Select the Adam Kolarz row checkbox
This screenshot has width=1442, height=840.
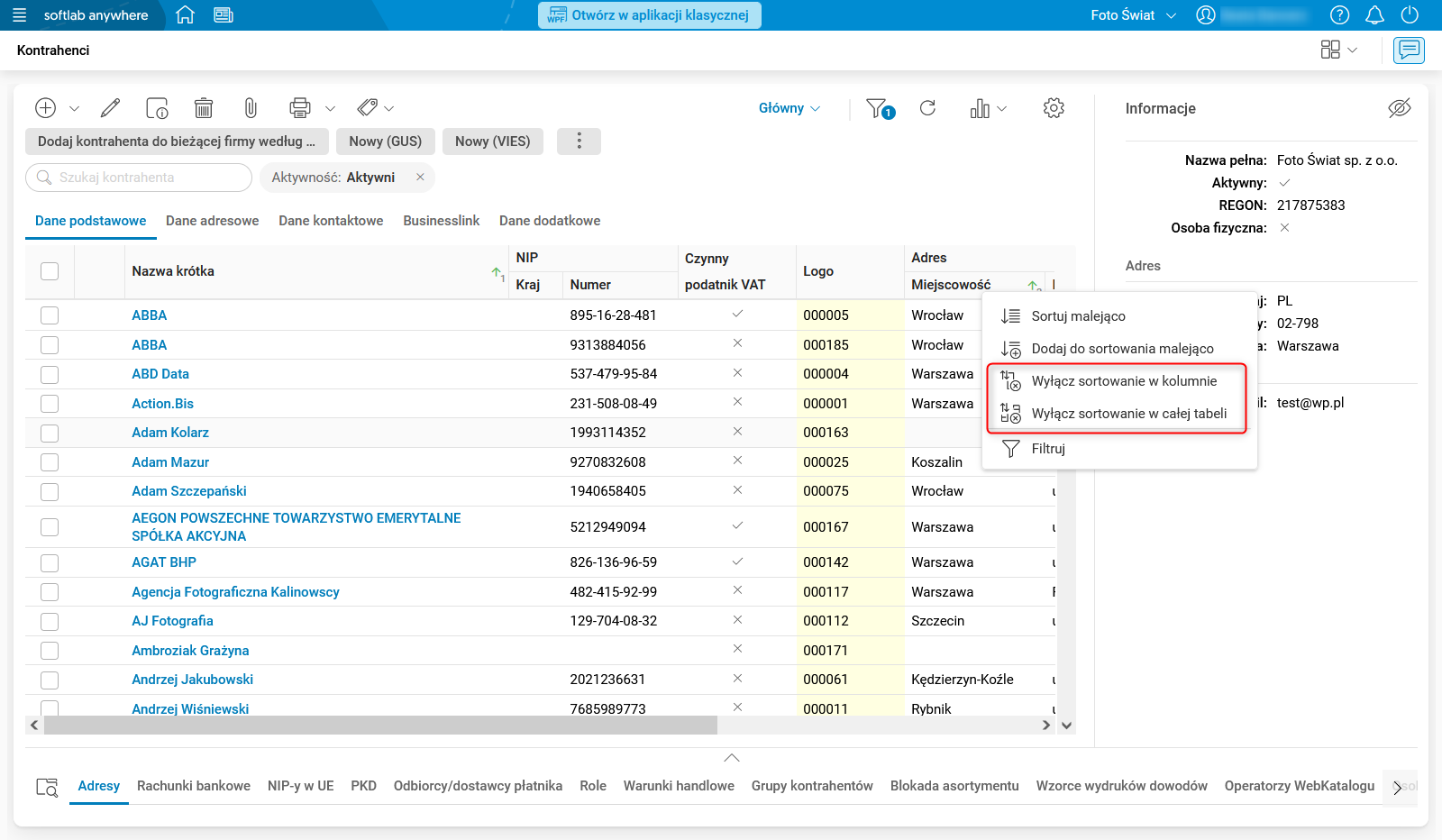tap(50, 433)
